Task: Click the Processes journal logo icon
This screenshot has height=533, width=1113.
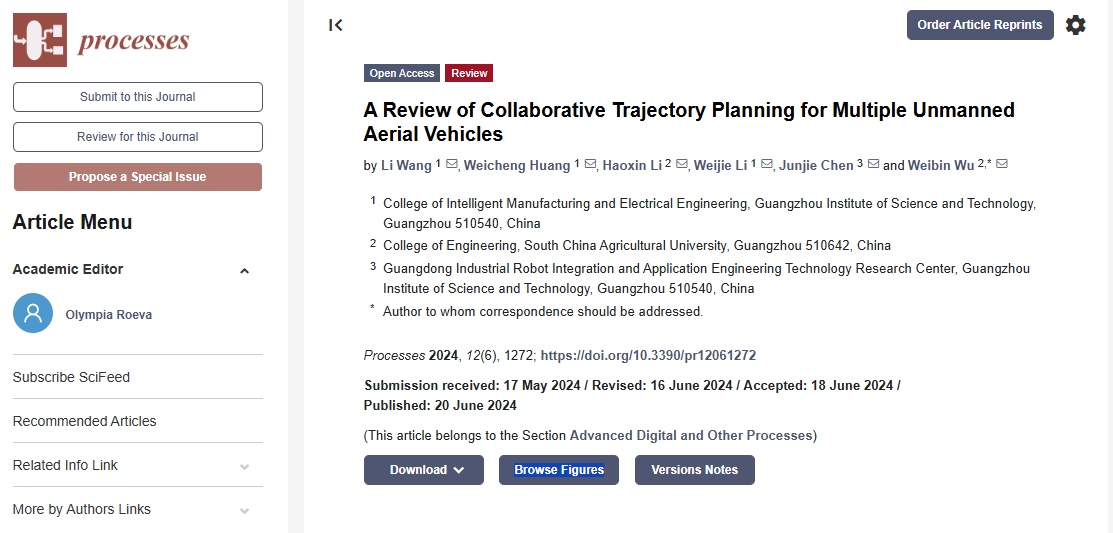Action: 40,40
